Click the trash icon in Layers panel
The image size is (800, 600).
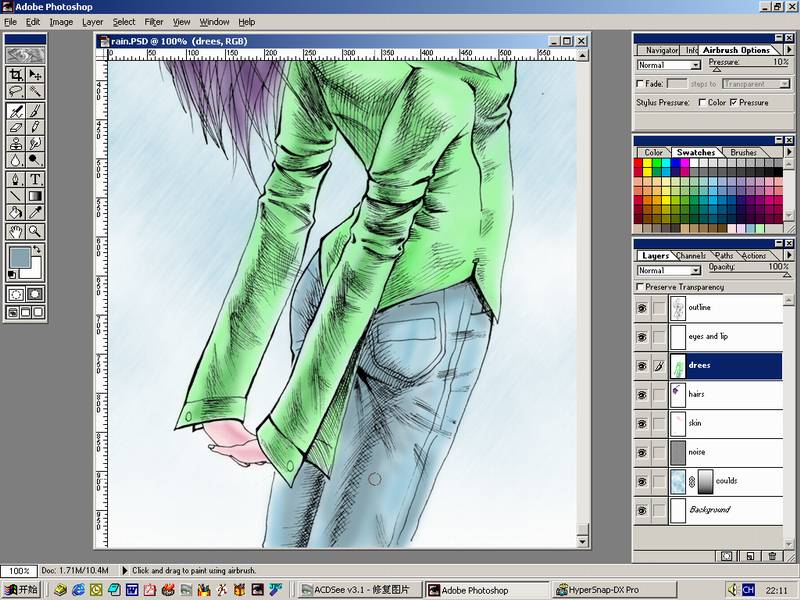tap(772, 556)
